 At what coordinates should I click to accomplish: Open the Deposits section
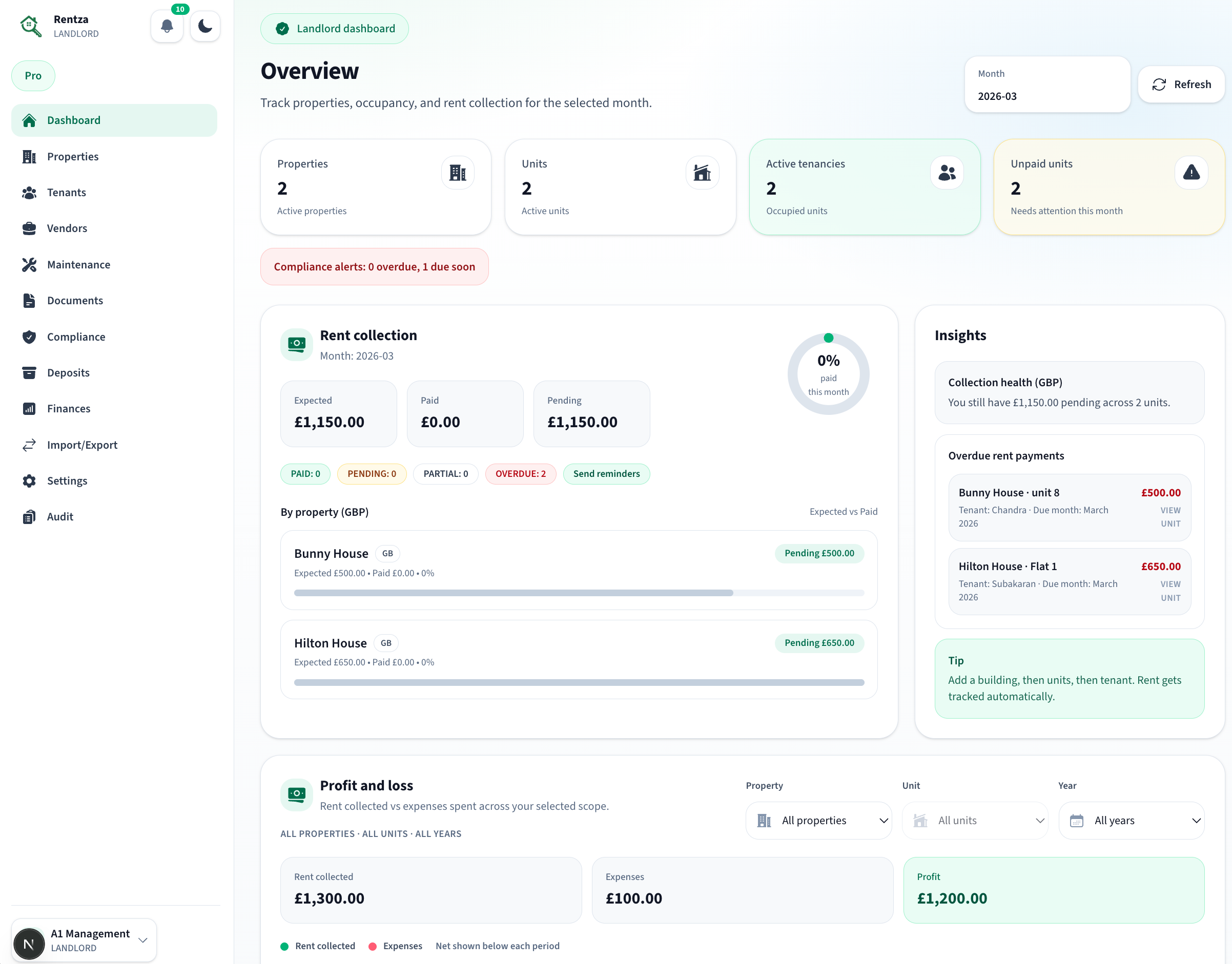(68, 372)
